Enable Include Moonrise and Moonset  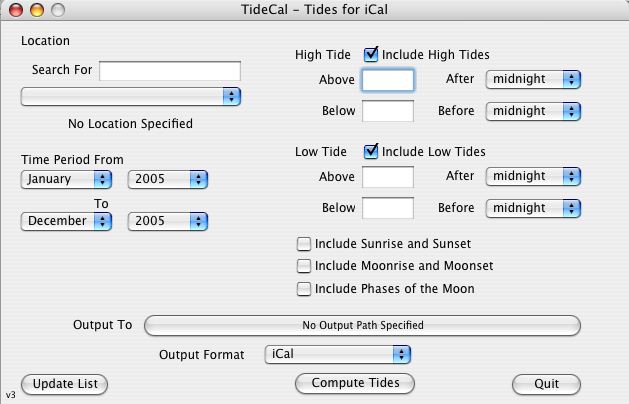click(304, 266)
